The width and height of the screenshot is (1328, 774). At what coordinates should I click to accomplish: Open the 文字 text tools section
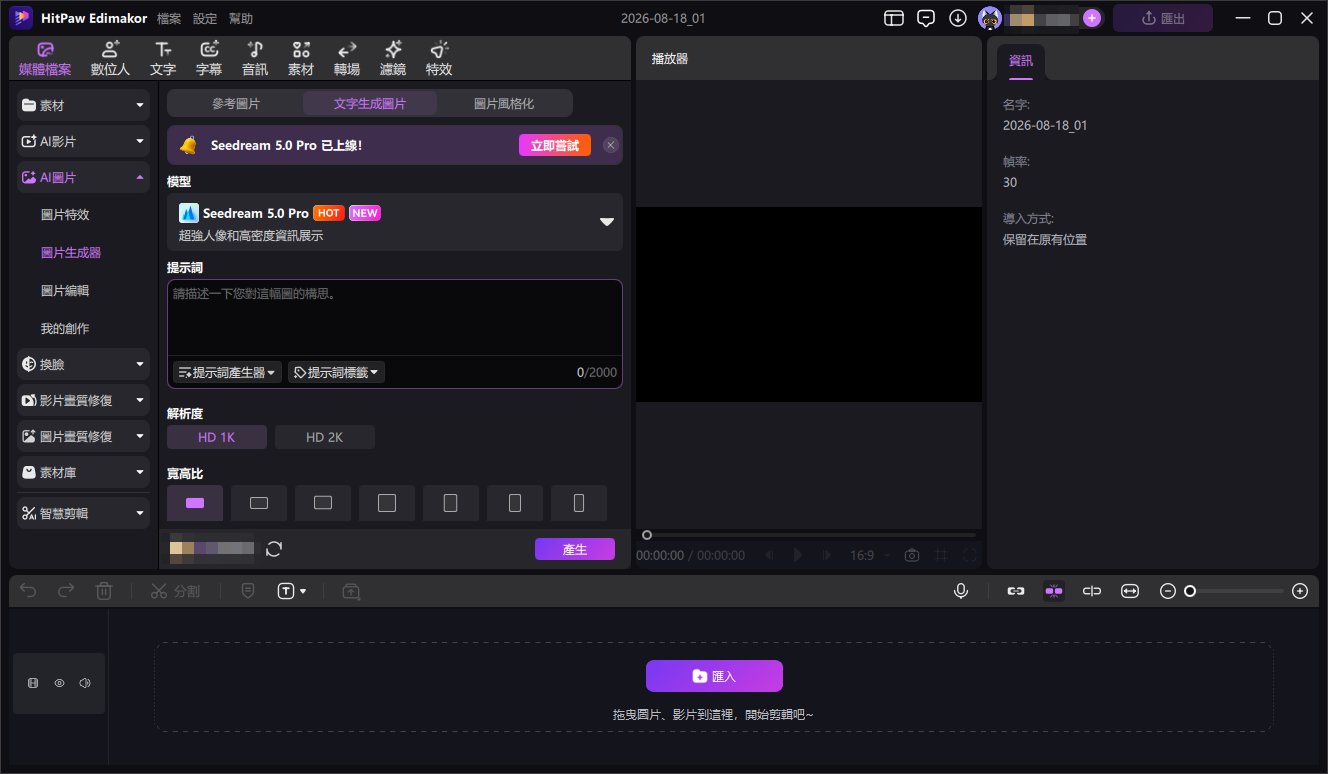click(163, 59)
